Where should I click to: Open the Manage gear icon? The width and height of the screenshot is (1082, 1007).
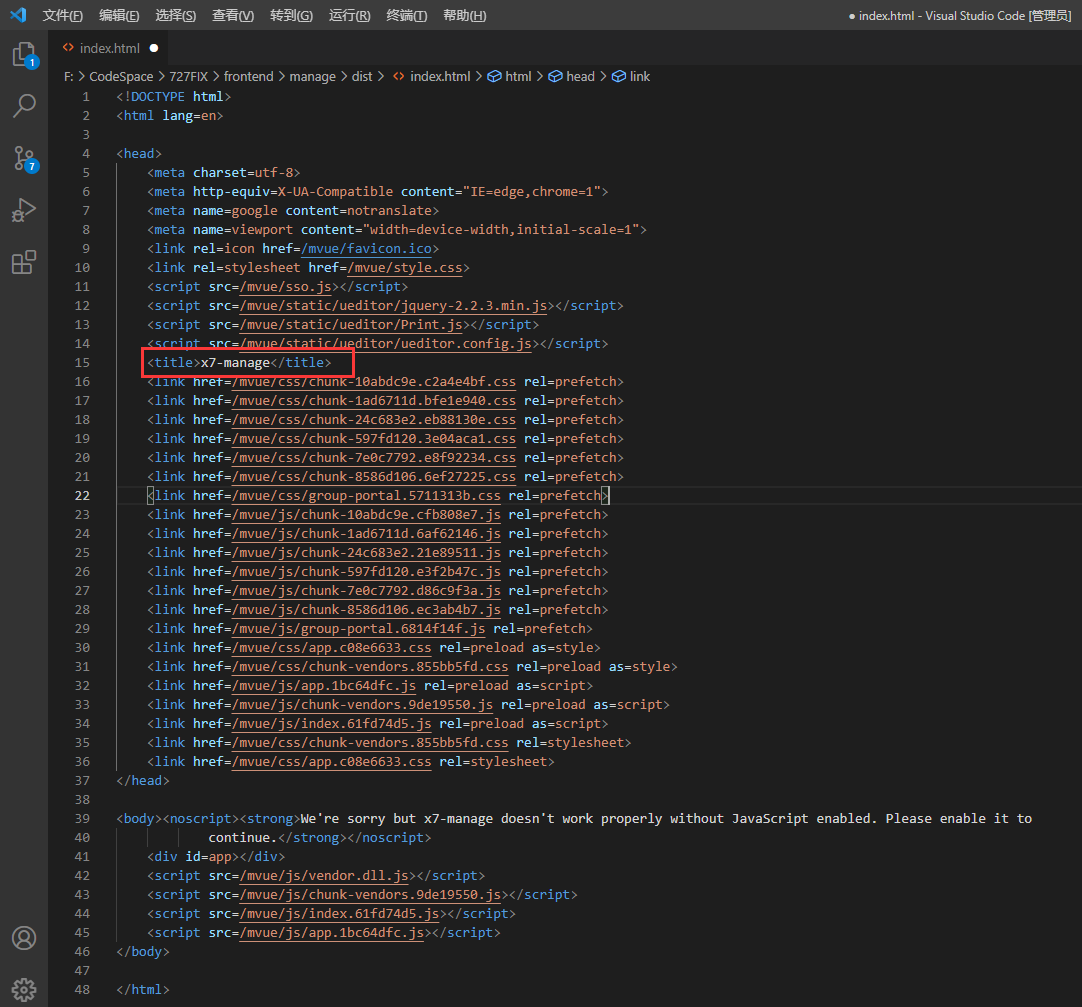tap(24, 987)
